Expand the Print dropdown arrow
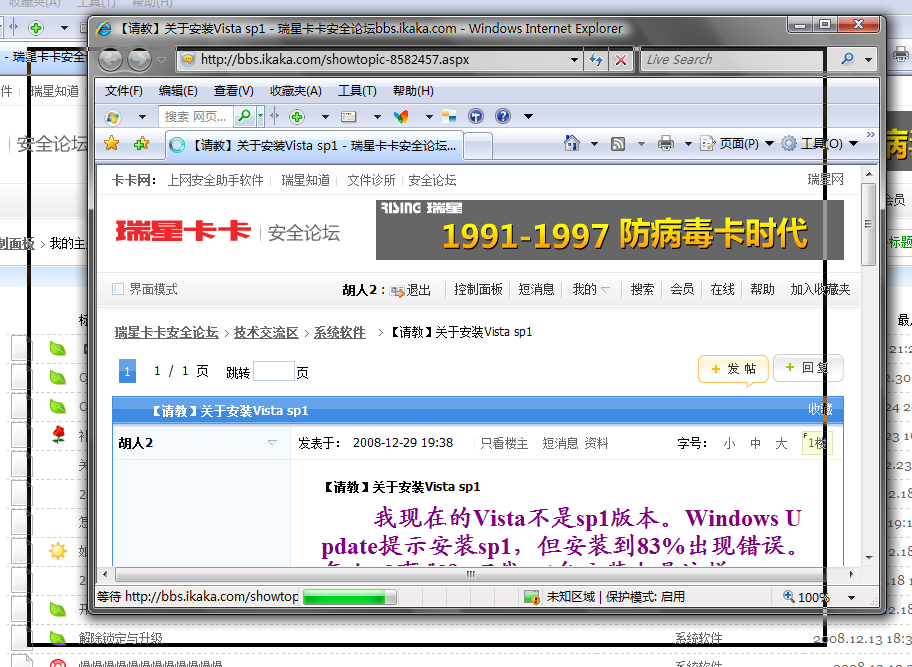This screenshot has width=912, height=667. (x=688, y=144)
